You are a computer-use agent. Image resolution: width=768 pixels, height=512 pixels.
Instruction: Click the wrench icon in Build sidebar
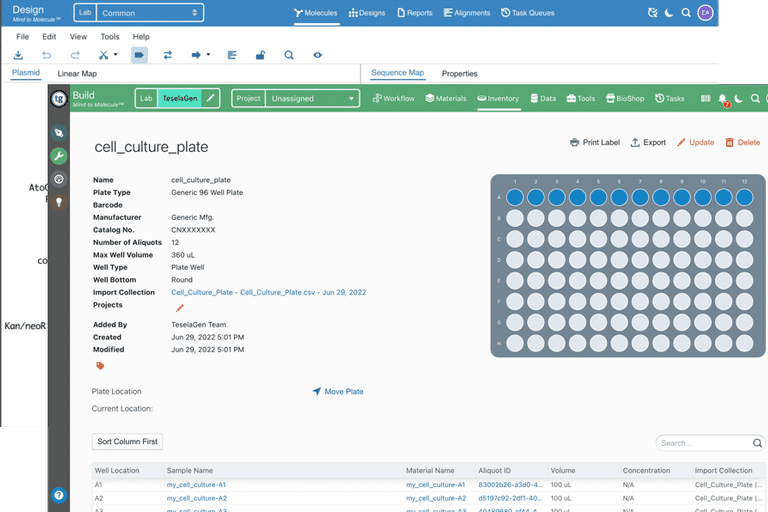click(59, 156)
